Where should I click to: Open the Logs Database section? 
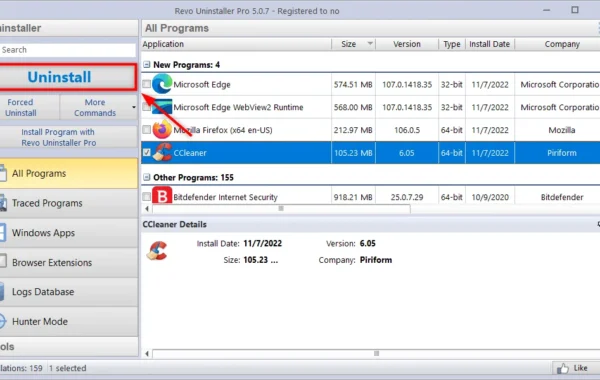click(69, 292)
